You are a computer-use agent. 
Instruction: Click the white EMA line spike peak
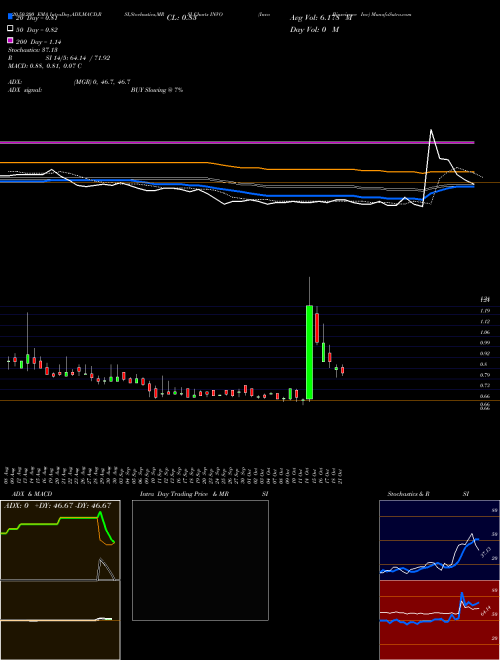(x=431, y=130)
